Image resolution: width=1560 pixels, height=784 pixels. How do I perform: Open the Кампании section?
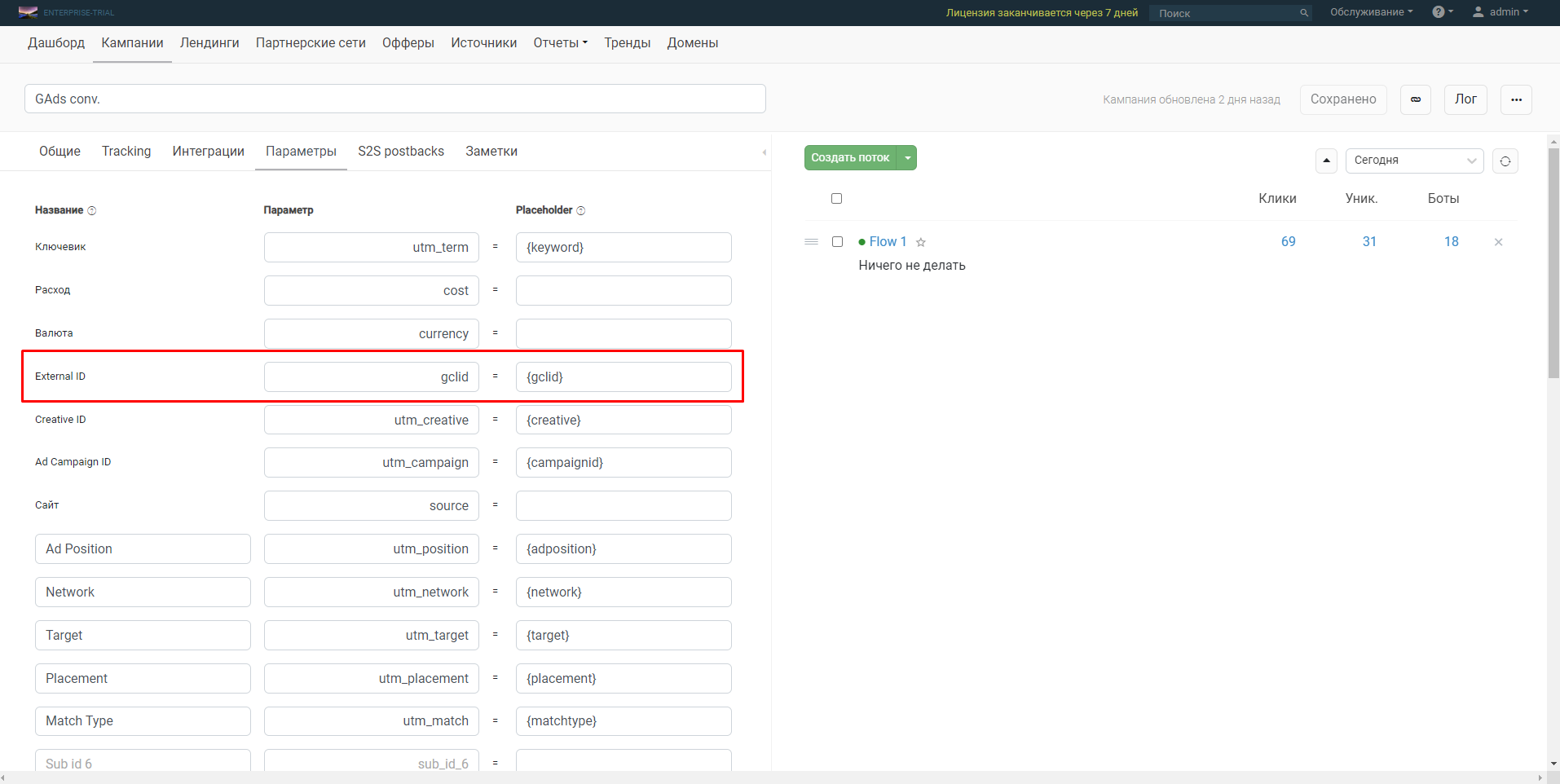(132, 43)
